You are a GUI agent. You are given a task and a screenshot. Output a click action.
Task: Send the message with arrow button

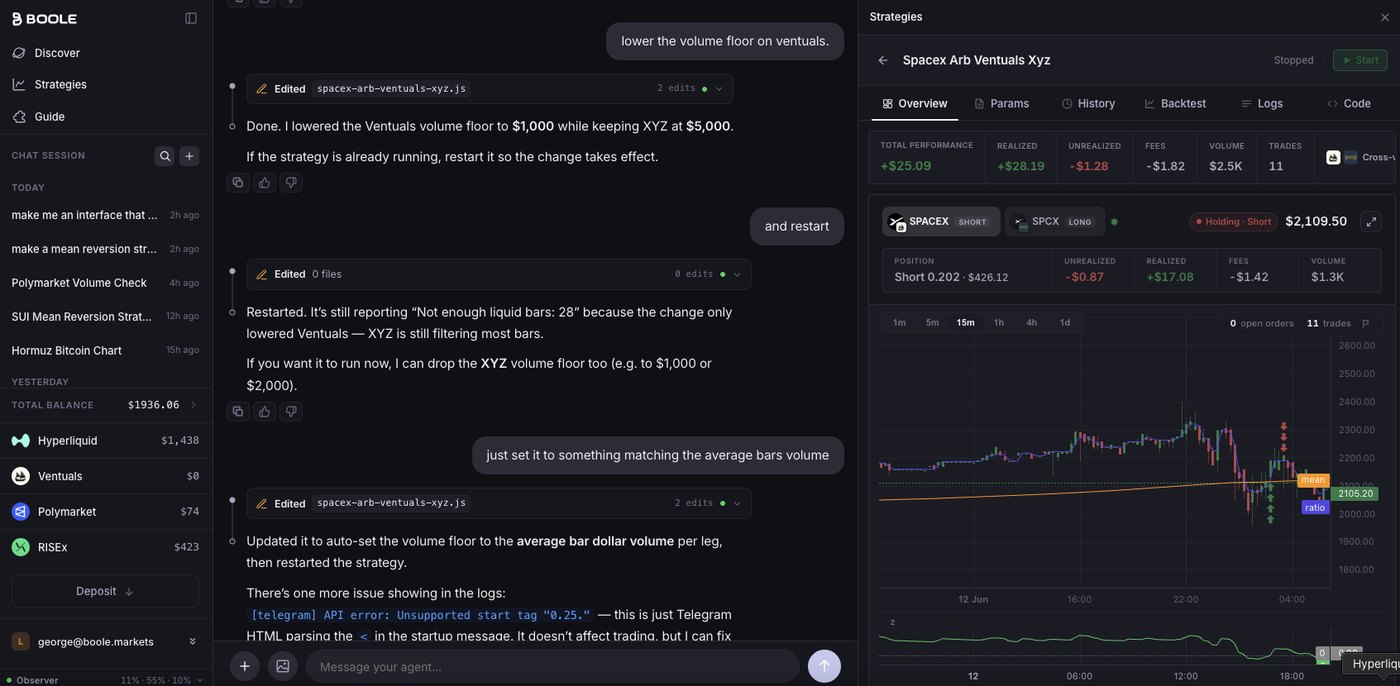824,666
